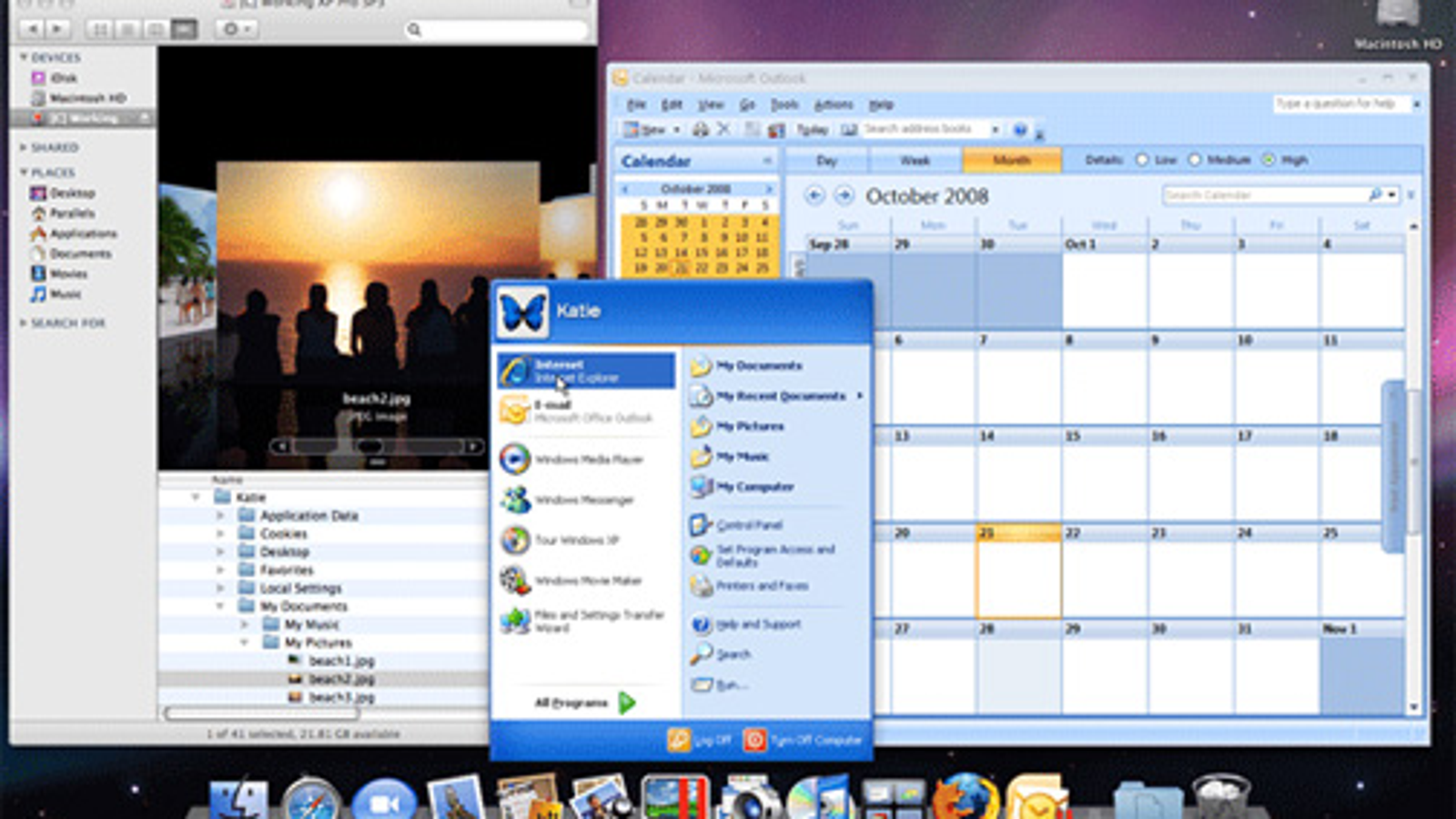The height and width of the screenshot is (819, 1456).
Task: Click the Delete X icon in Outlook toolbar
Action: 723,129
